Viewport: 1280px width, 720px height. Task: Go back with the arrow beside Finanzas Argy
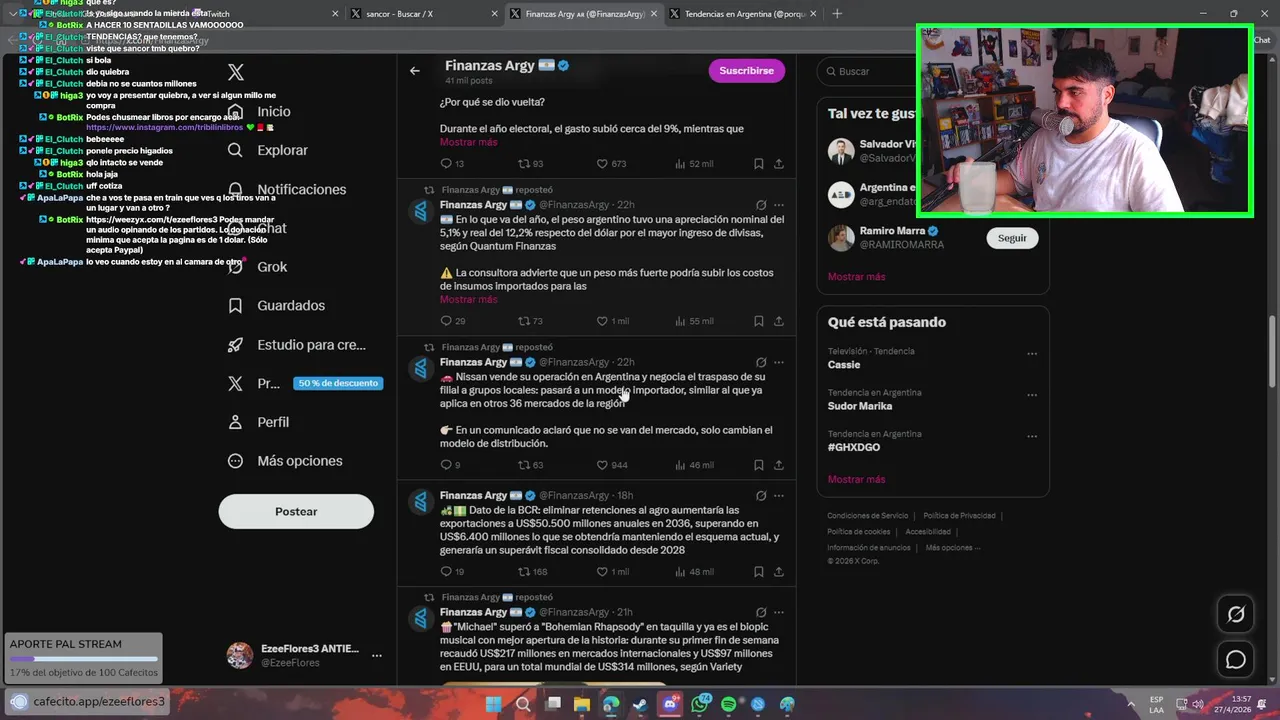pyautogui.click(x=415, y=71)
